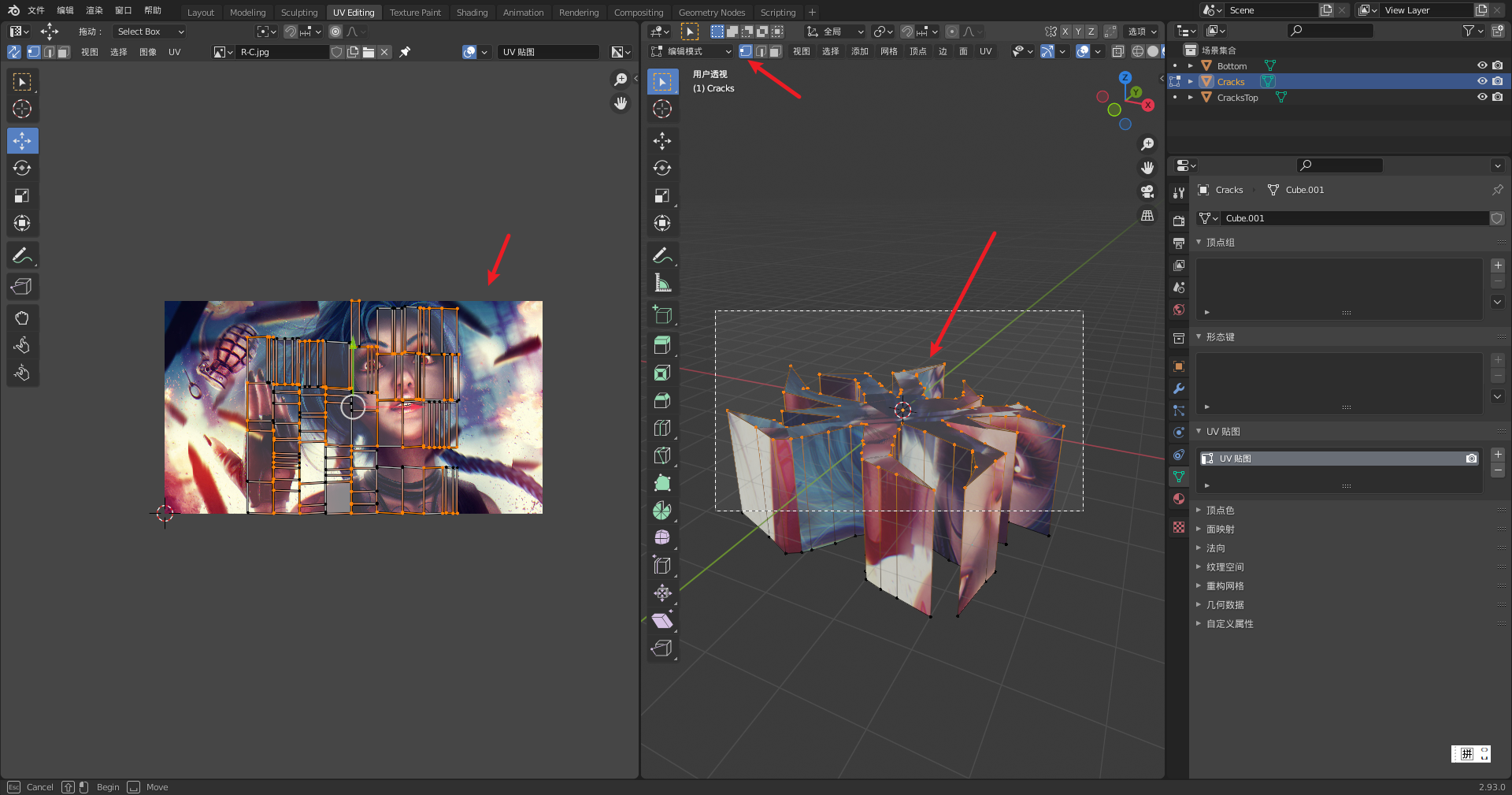Expand the vertex colors panel
1512x795 pixels.
[1220, 511]
